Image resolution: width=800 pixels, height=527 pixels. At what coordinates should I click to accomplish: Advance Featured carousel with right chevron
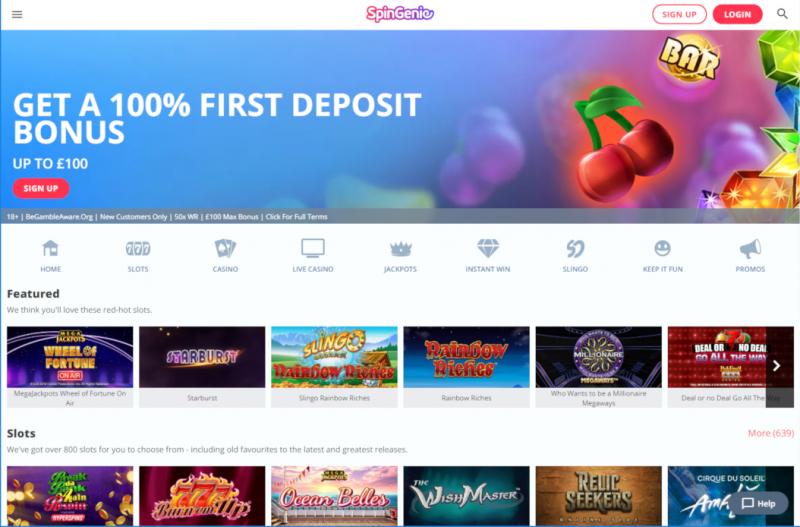pyautogui.click(x=777, y=365)
